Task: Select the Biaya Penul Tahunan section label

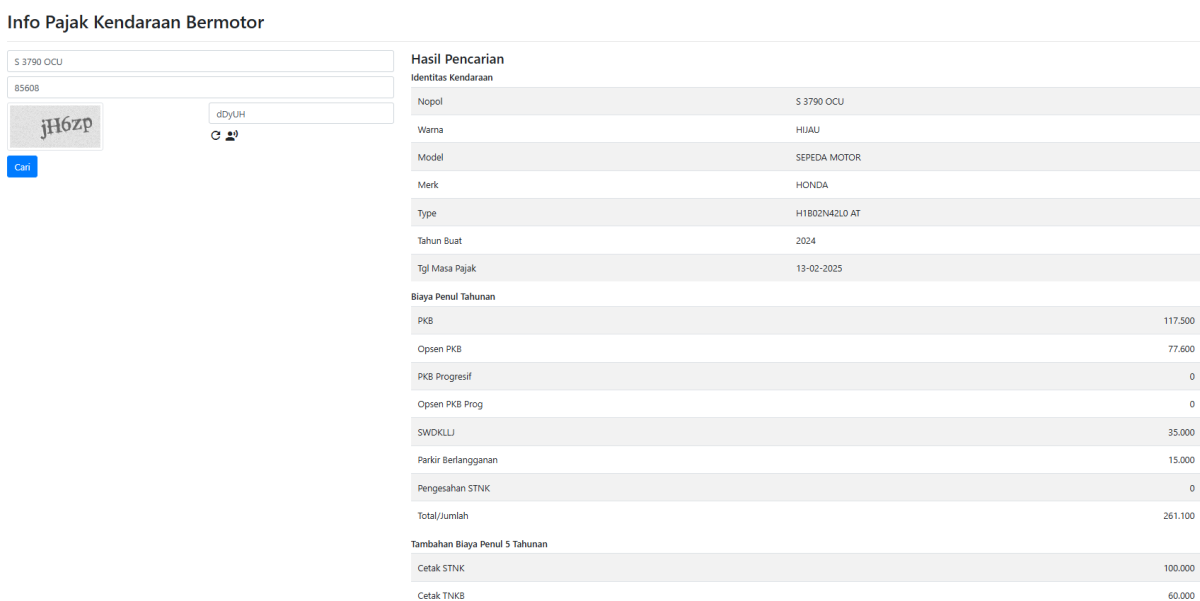Action: click(x=453, y=296)
